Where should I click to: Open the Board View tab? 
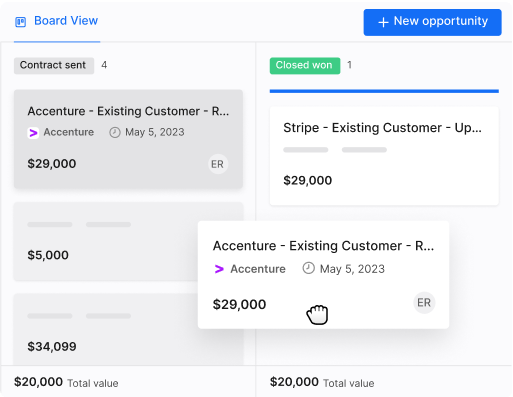point(57,21)
